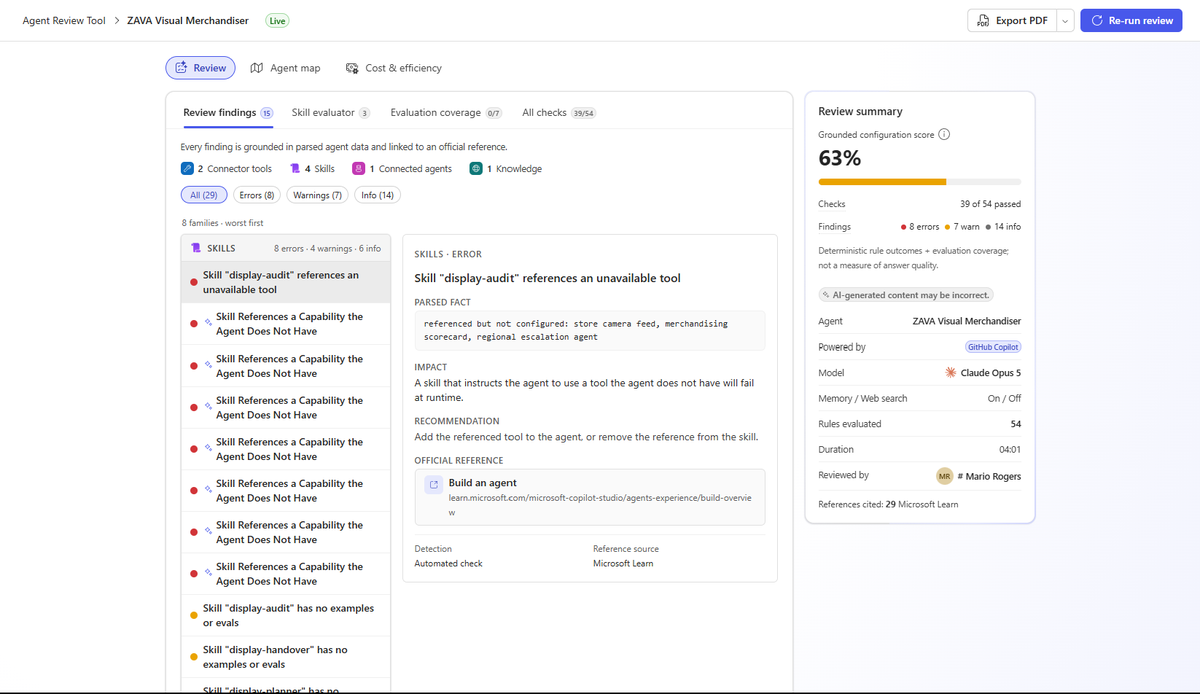Open the All checks tab
This screenshot has width=1200, height=694.
coord(559,113)
